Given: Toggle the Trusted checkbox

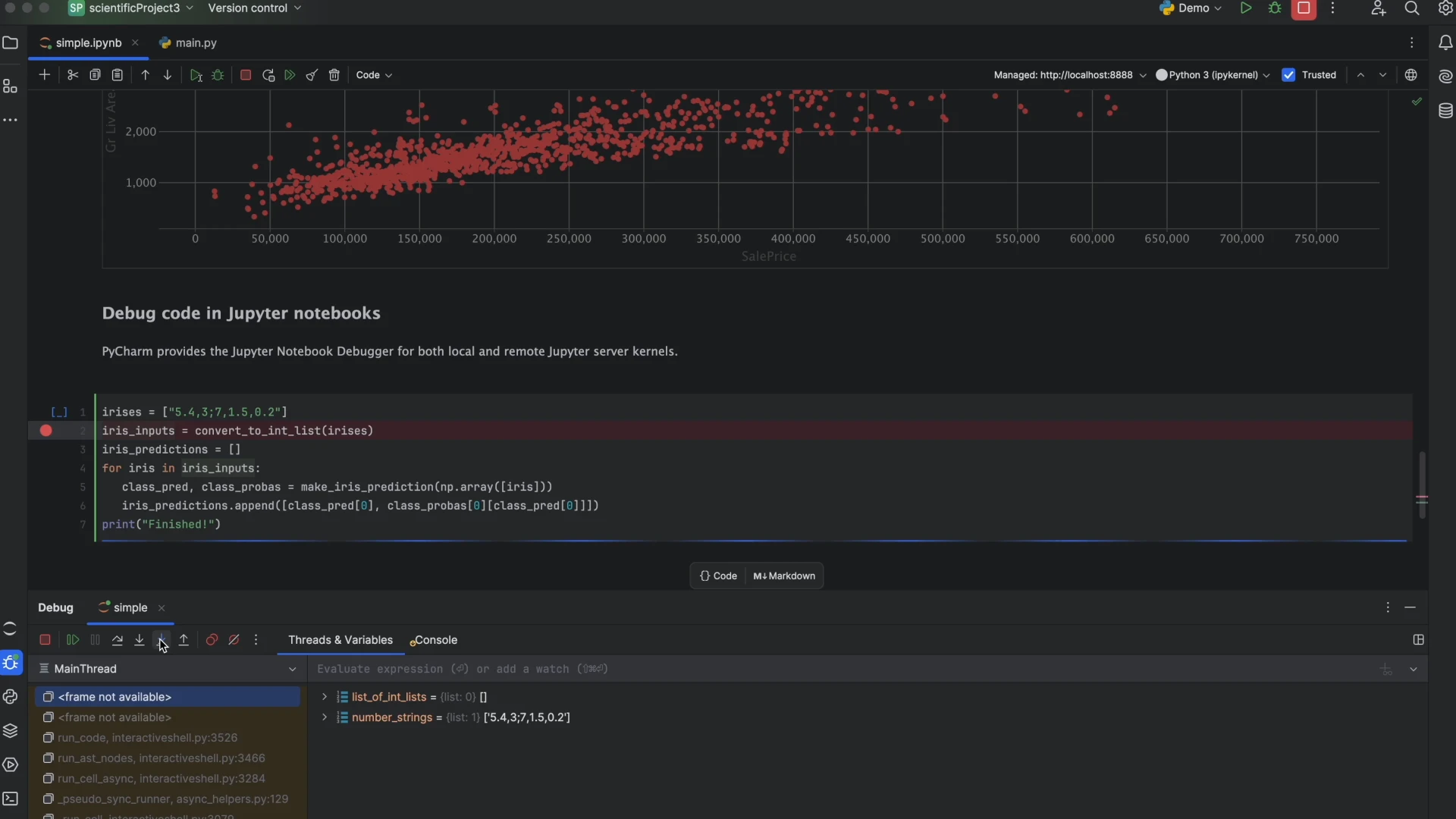Looking at the screenshot, I should point(1288,75).
